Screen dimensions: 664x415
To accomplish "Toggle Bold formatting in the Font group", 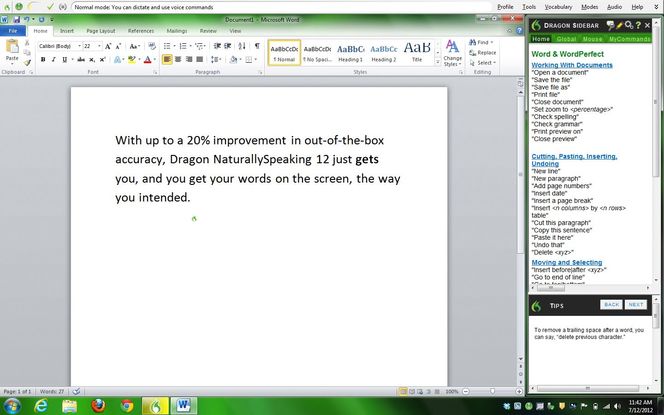I will 42,60.
